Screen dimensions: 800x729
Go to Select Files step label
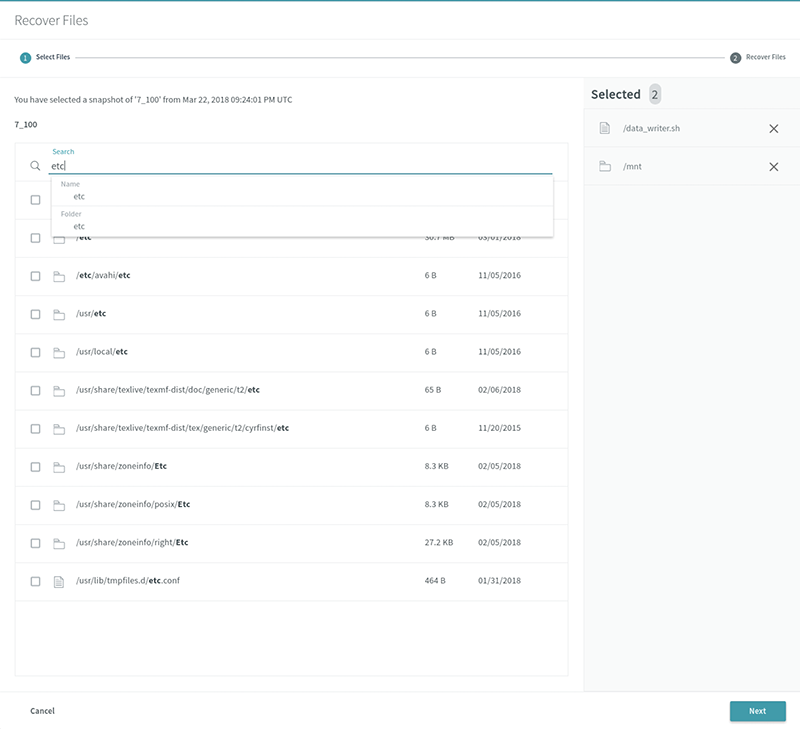(53, 57)
